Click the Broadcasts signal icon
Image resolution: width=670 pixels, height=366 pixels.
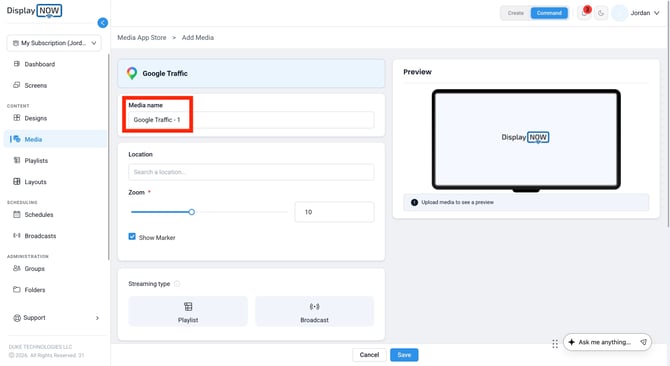pos(17,235)
